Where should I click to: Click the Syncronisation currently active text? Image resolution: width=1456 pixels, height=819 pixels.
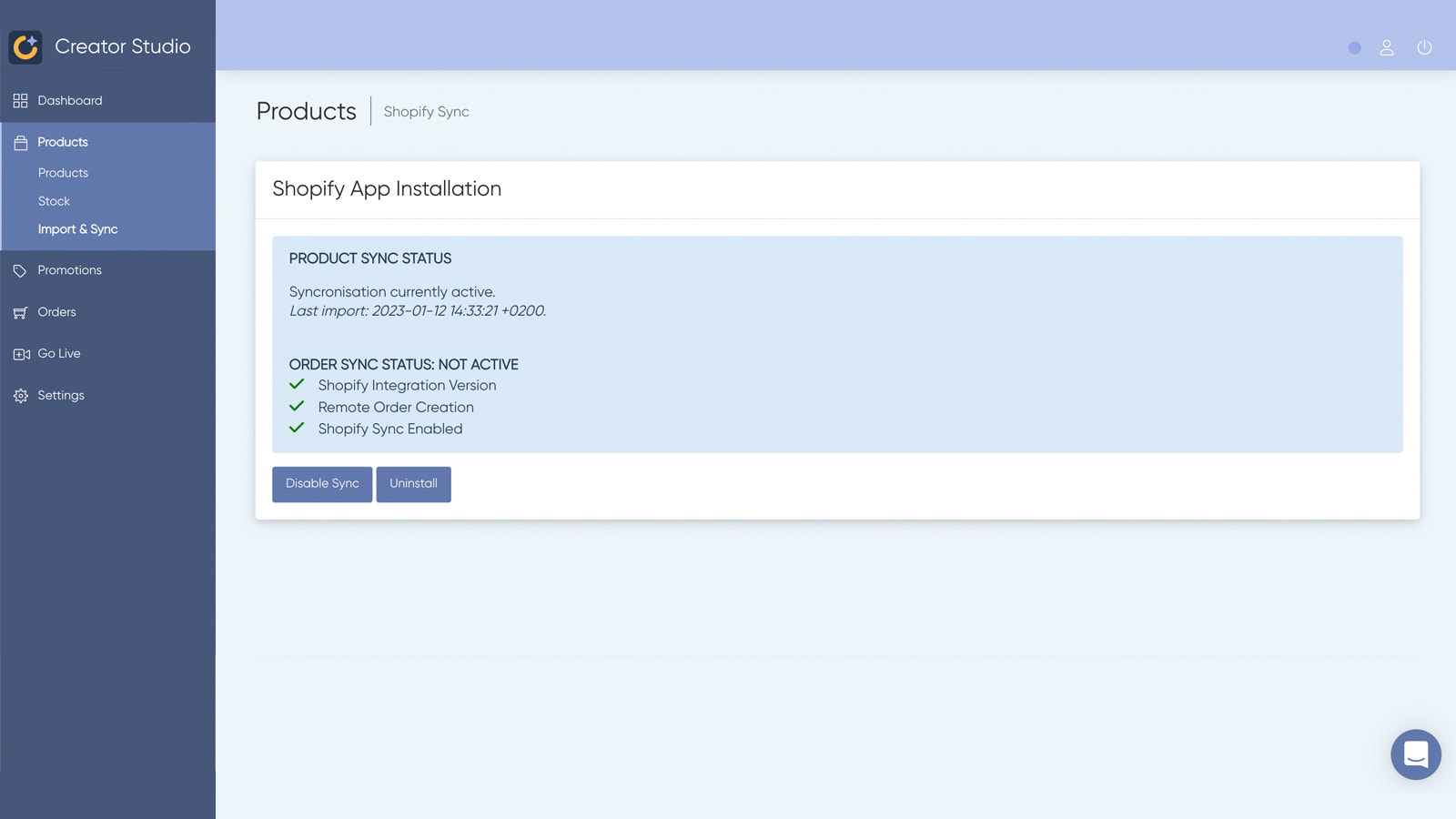pos(392,292)
